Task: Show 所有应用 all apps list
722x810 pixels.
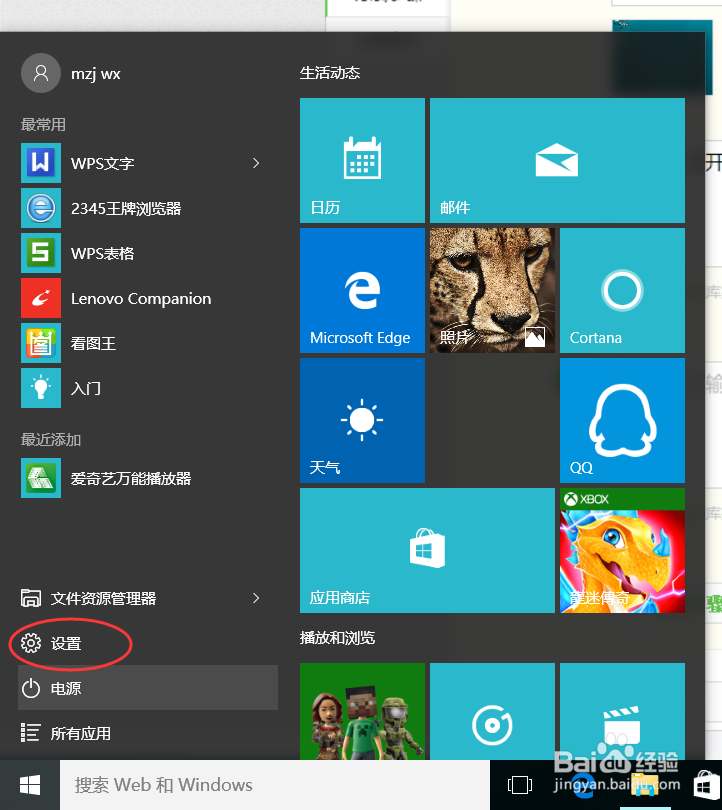Action: pyautogui.click(x=148, y=733)
